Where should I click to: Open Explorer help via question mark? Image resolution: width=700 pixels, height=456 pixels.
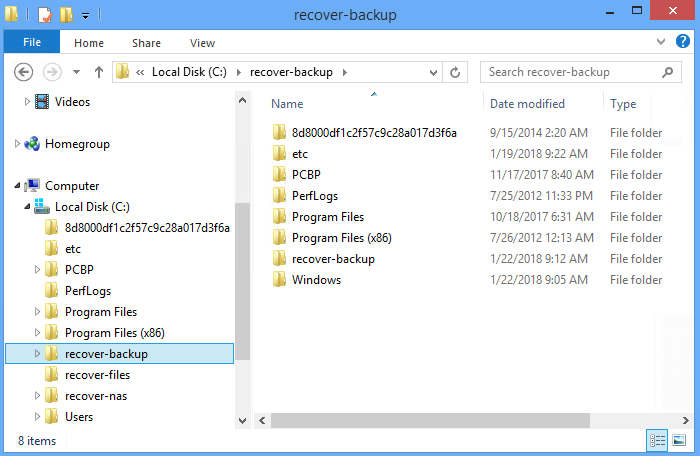coord(683,42)
